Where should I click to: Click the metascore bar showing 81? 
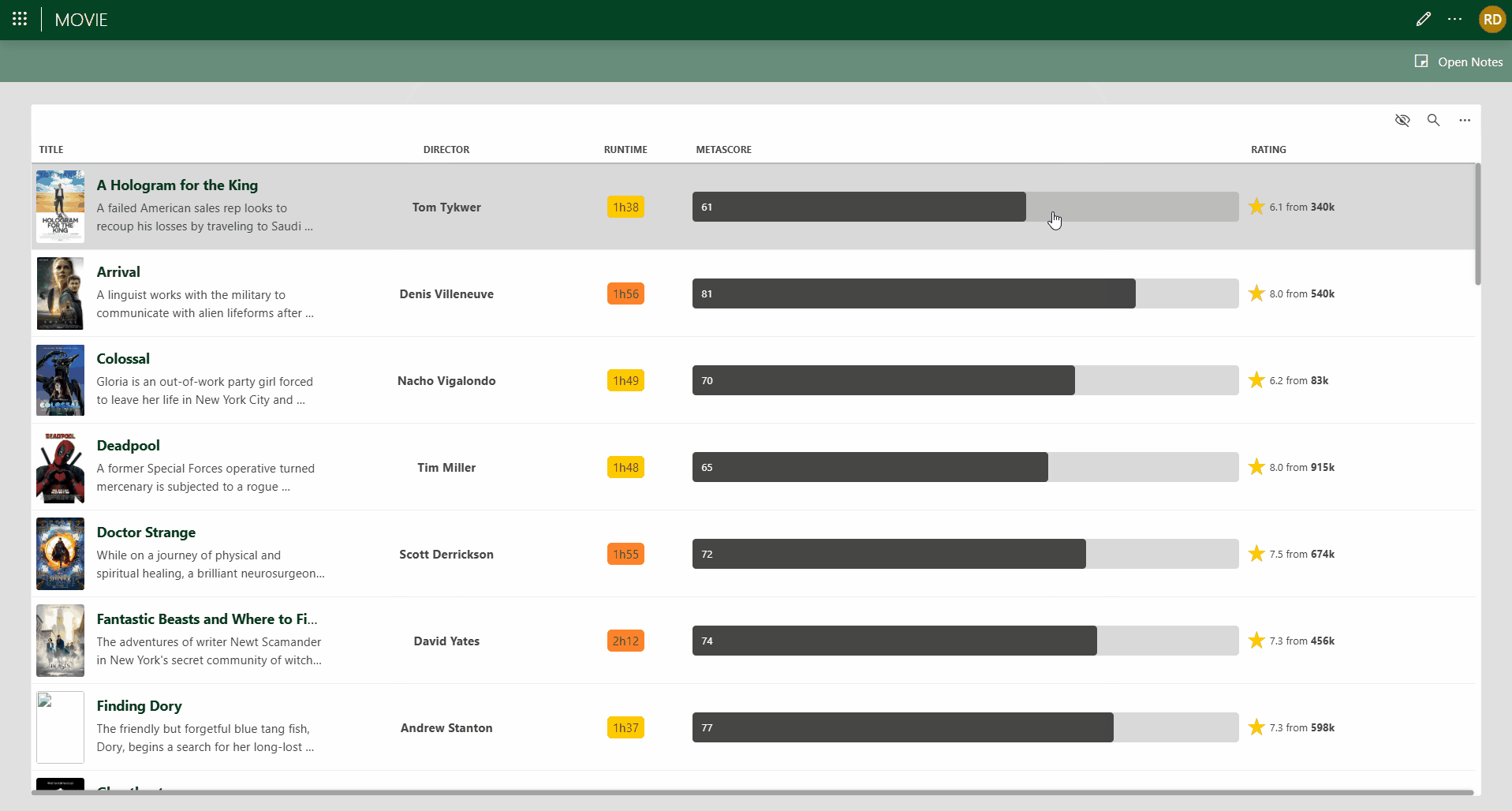pos(965,293)
